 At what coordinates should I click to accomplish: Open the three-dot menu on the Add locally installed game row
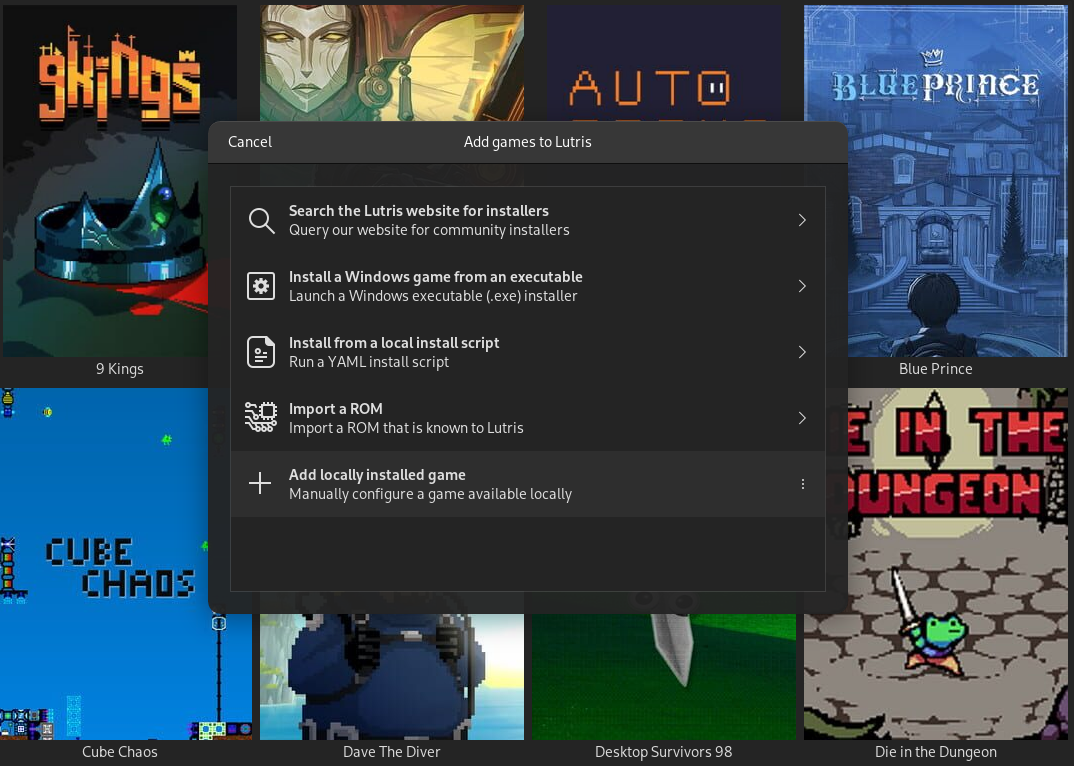pyautogui.click(x=803, y=484)
